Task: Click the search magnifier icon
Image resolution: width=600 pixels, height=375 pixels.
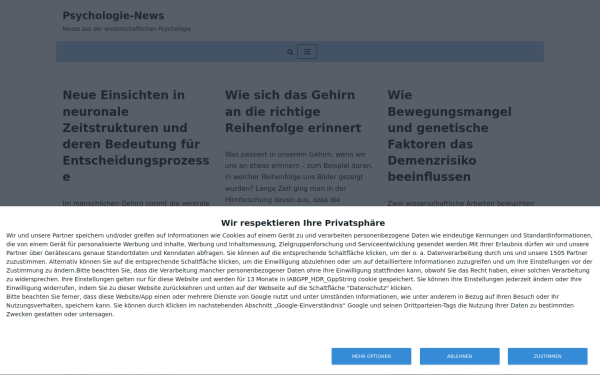Action: (x=290, y=52)
